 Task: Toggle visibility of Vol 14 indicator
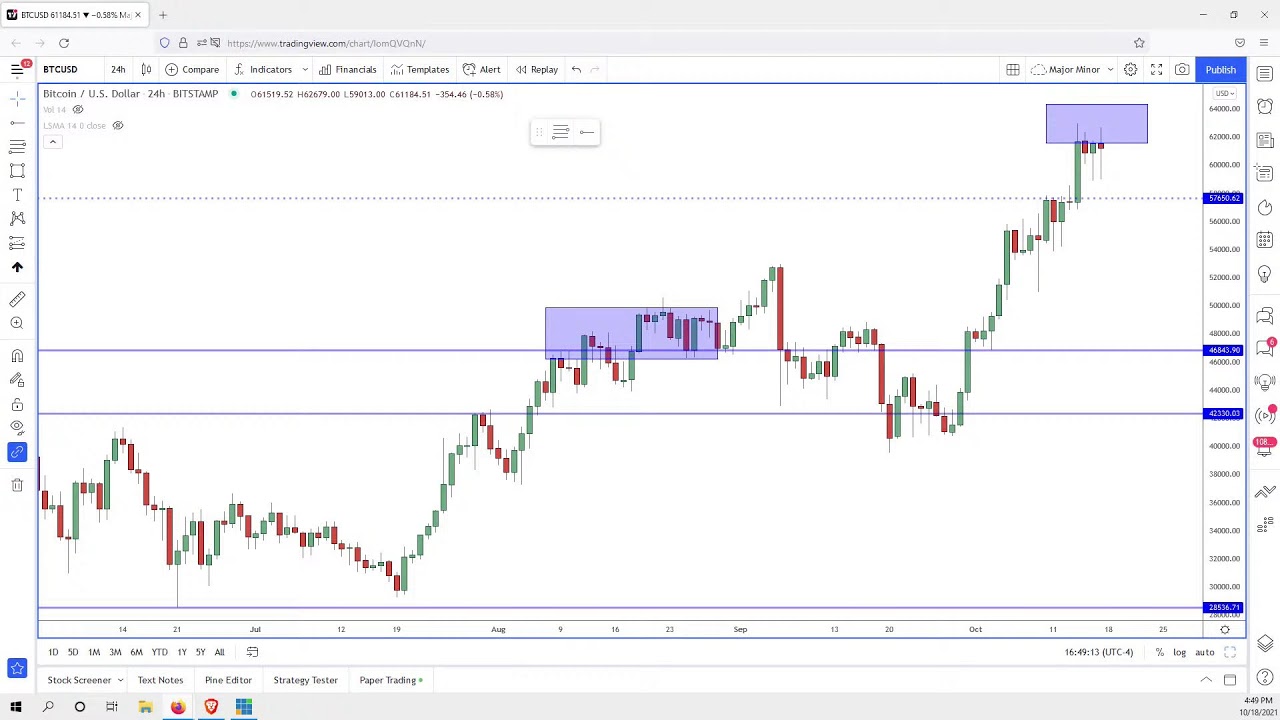click(78, 109)
